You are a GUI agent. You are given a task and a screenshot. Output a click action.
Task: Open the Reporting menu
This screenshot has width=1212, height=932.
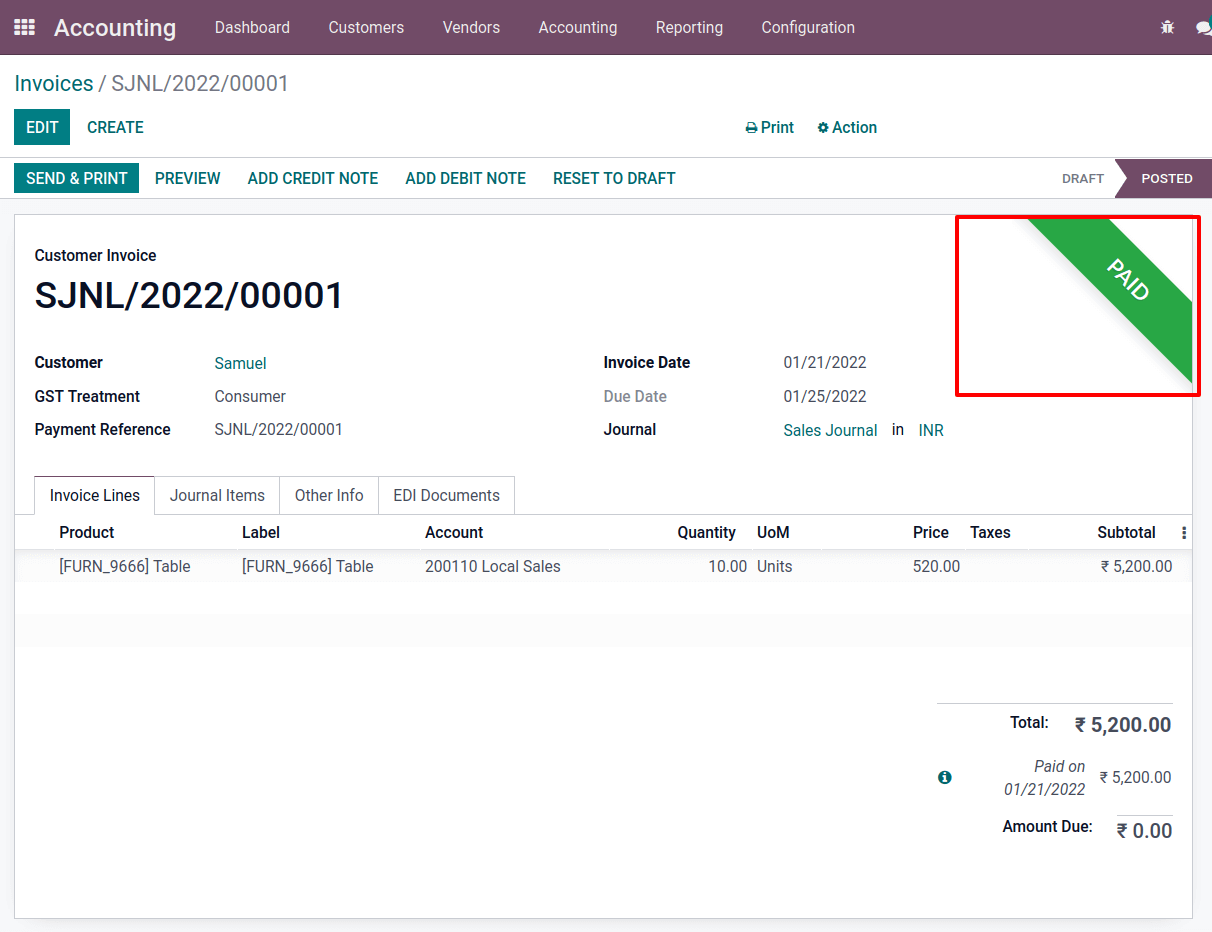689,27
